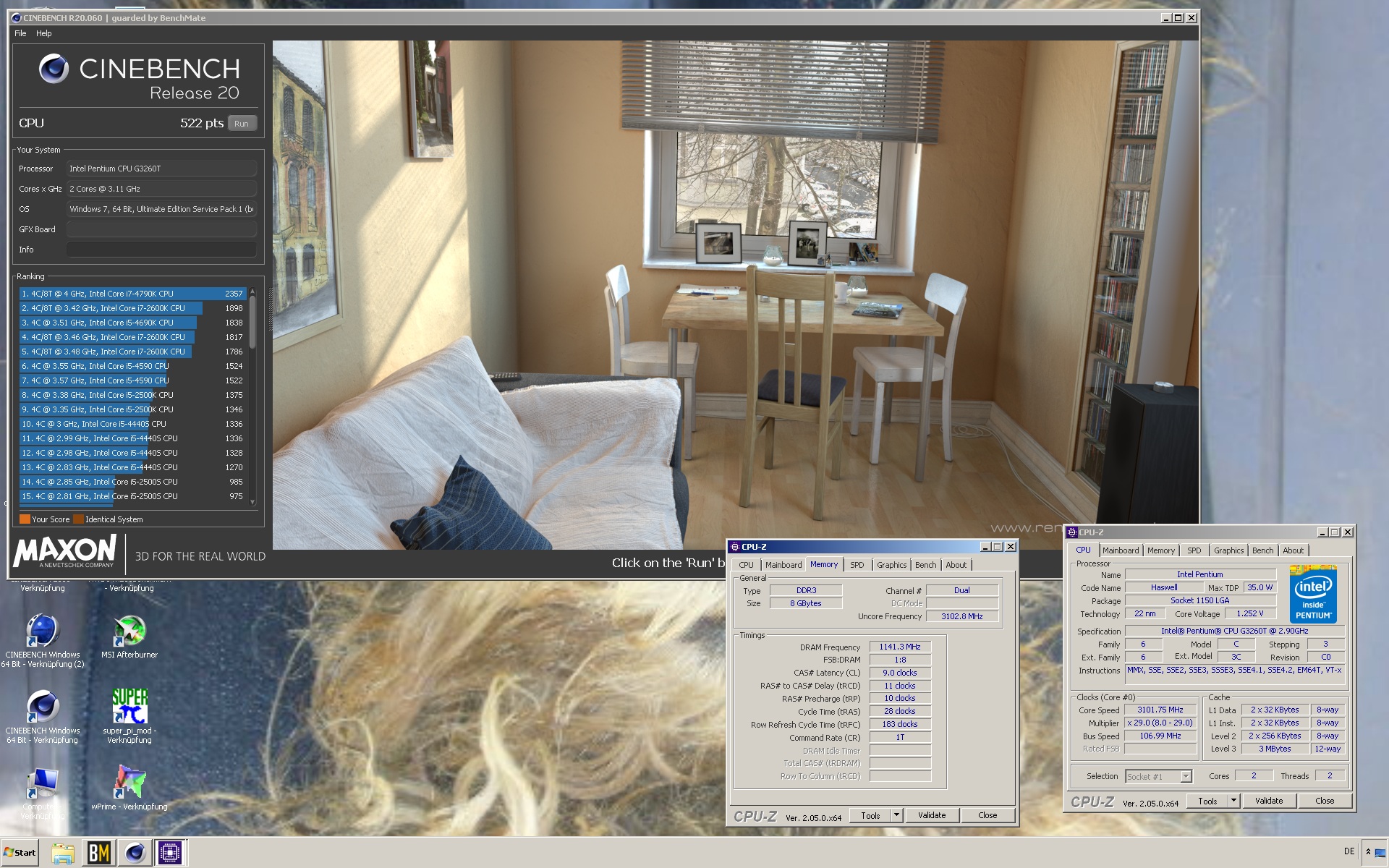Click Validate in CPU-Z memory window
1389x868 pixels.
(932, 815)
